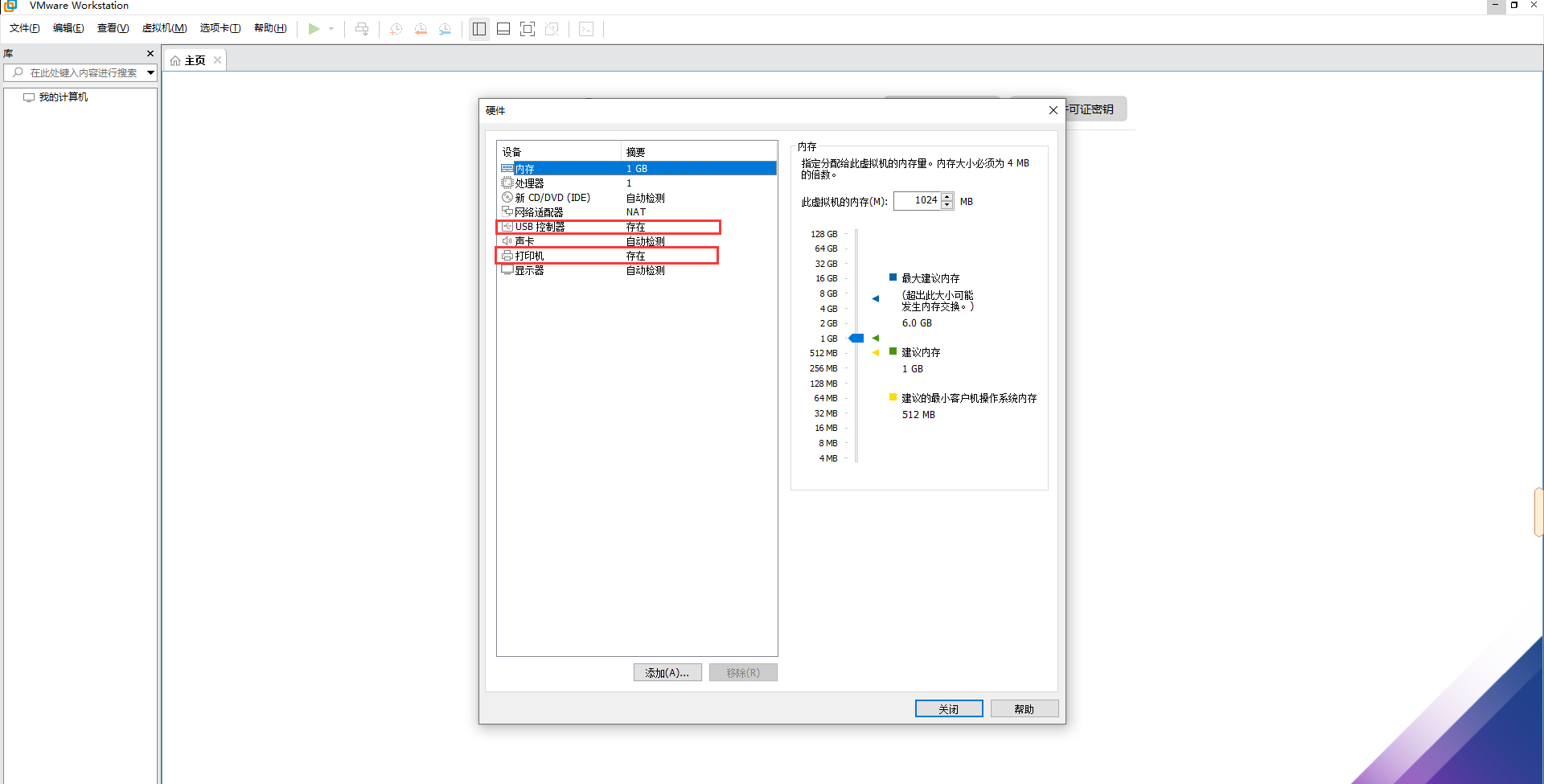Click the memory value field showing 1024
This screenshot has height=784, width=1544.
pyautogui.click(x=918, y=201)
